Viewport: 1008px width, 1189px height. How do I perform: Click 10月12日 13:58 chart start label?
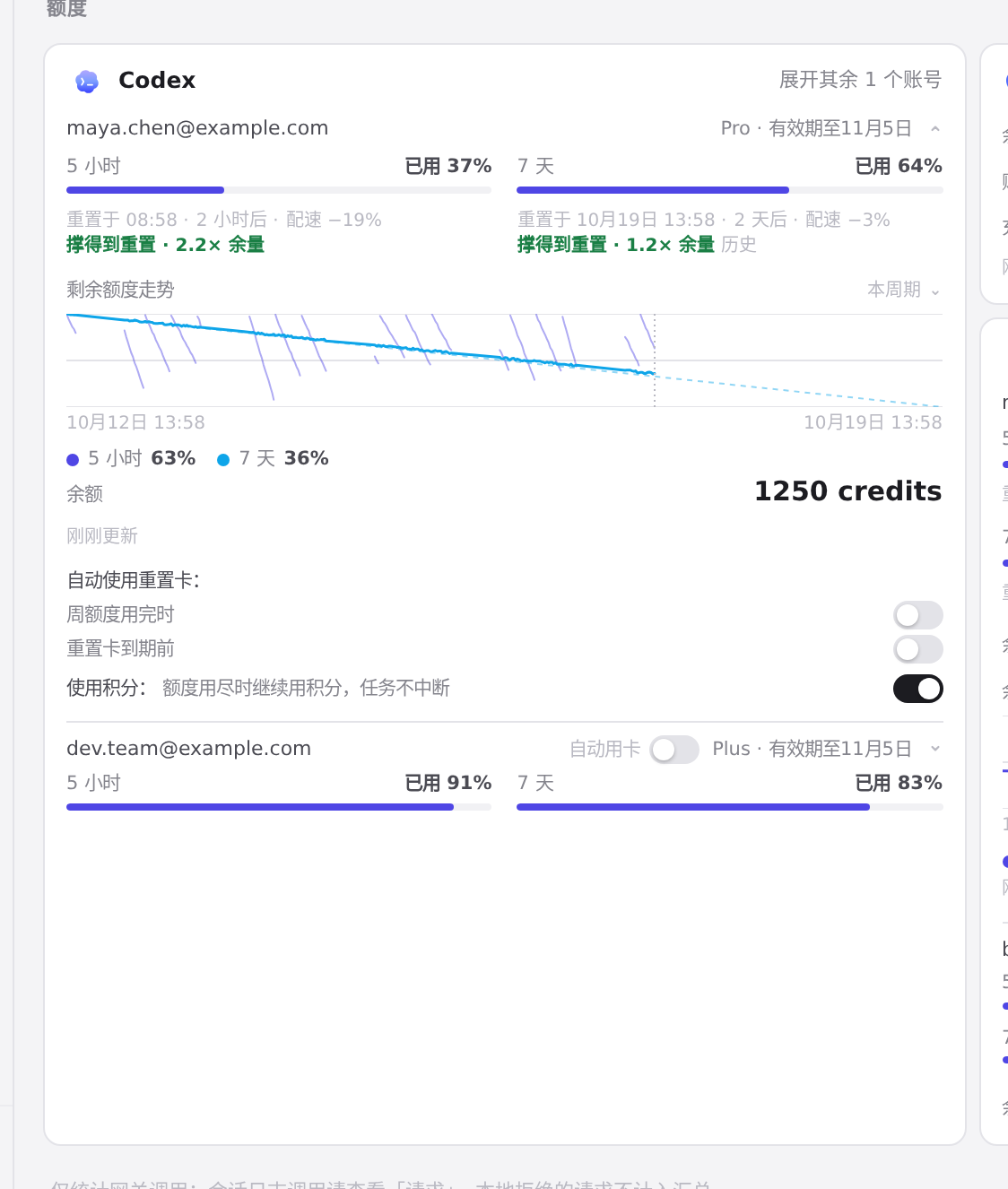tap(135, 422)
